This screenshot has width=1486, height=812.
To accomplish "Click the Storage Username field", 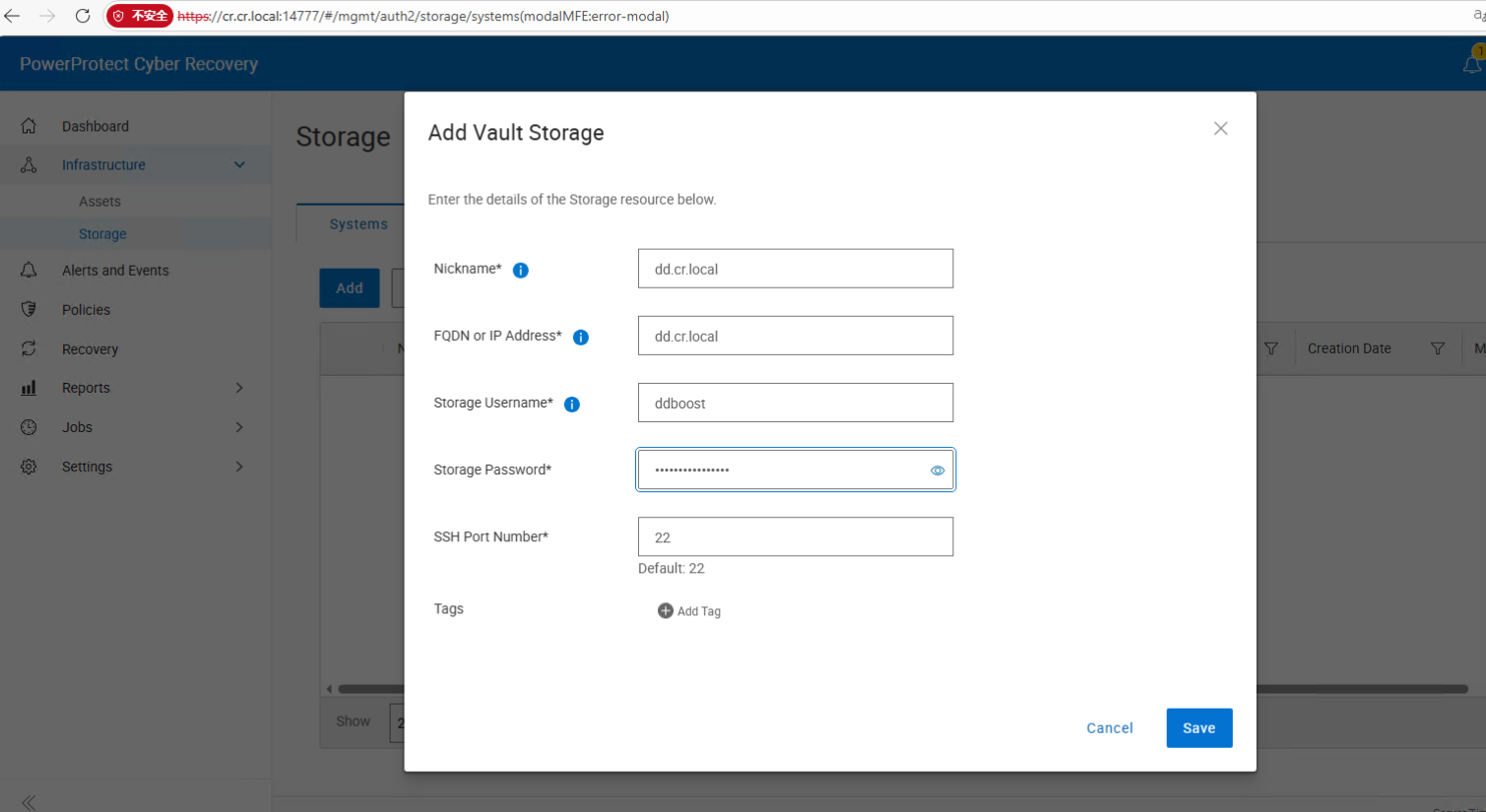I will (x=796, y=403).
